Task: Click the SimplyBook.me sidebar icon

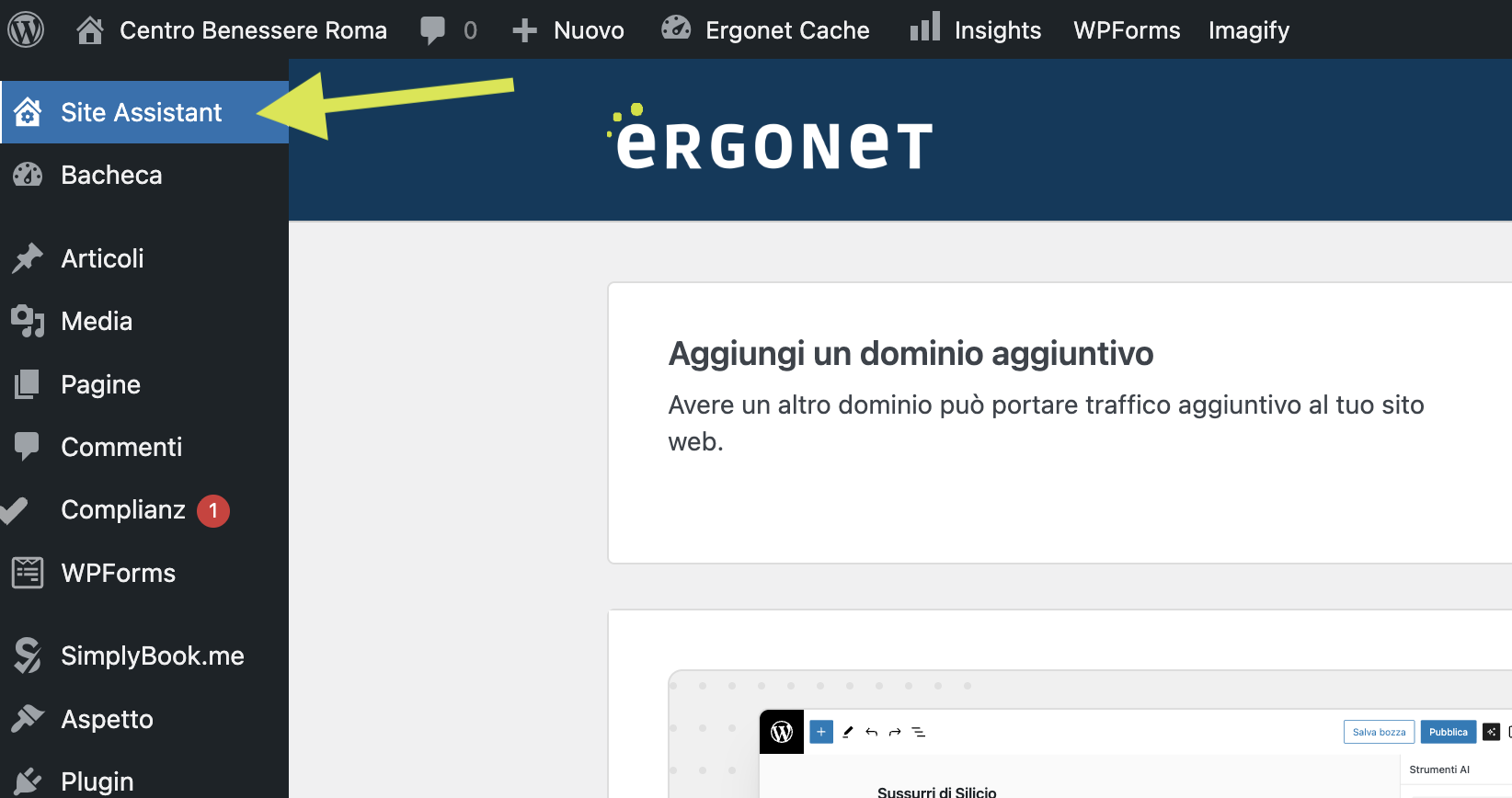Action: pyautogui.click(x=28, y=655)
